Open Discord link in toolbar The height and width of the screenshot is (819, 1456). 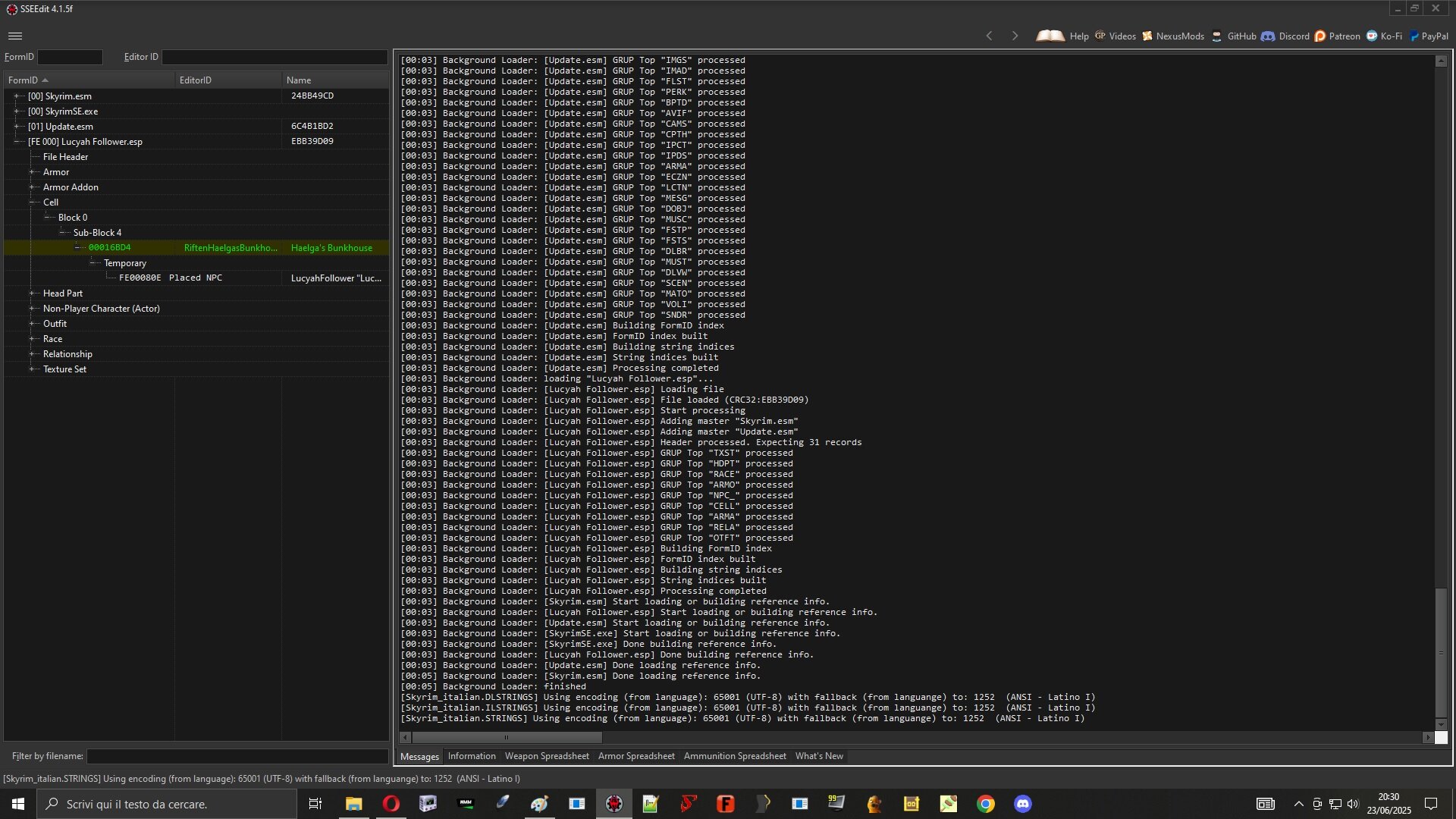coord(1285,36)
